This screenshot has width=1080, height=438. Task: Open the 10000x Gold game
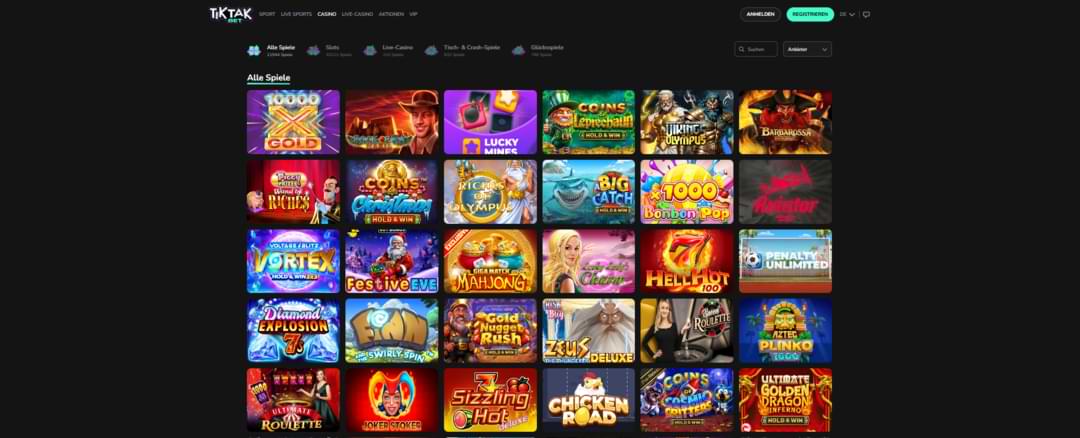point(293,122)
